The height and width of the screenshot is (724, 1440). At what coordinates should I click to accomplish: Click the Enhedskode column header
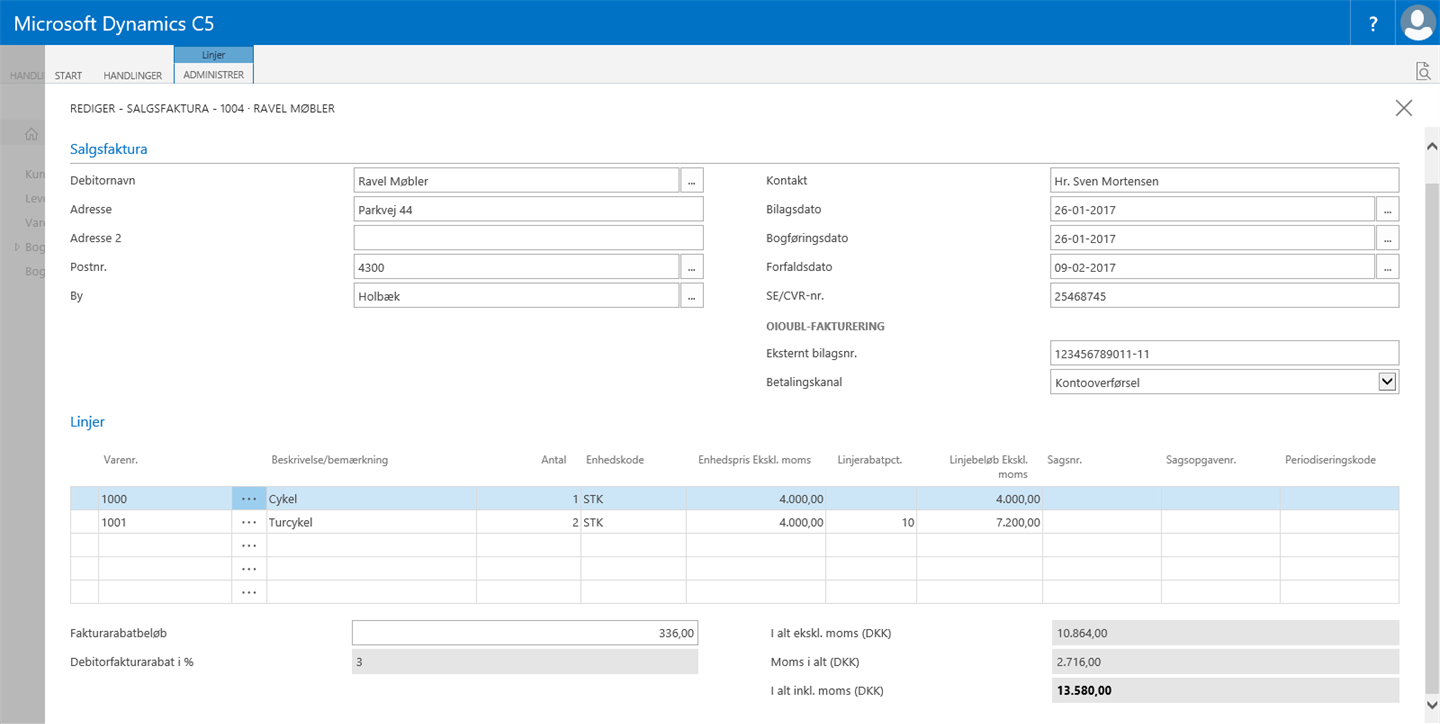(615, 460)
